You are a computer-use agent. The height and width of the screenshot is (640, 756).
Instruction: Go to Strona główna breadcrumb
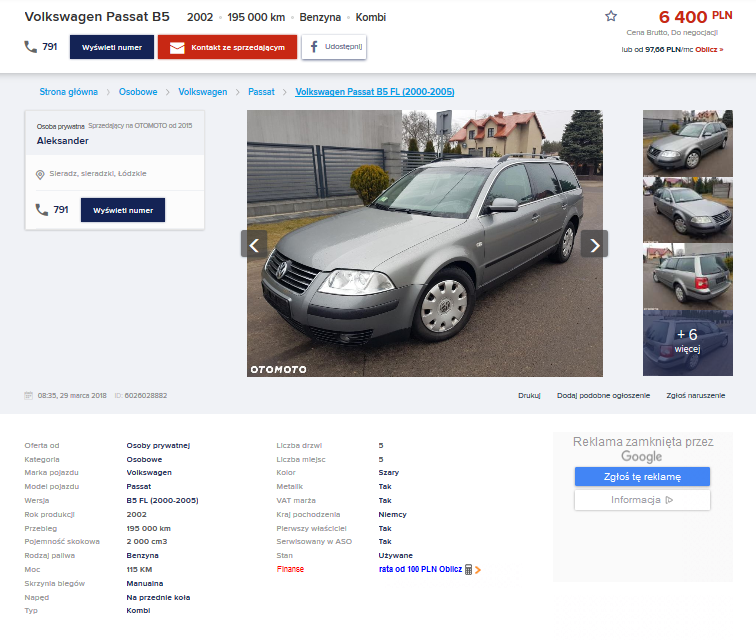click(x=68, y=92)
